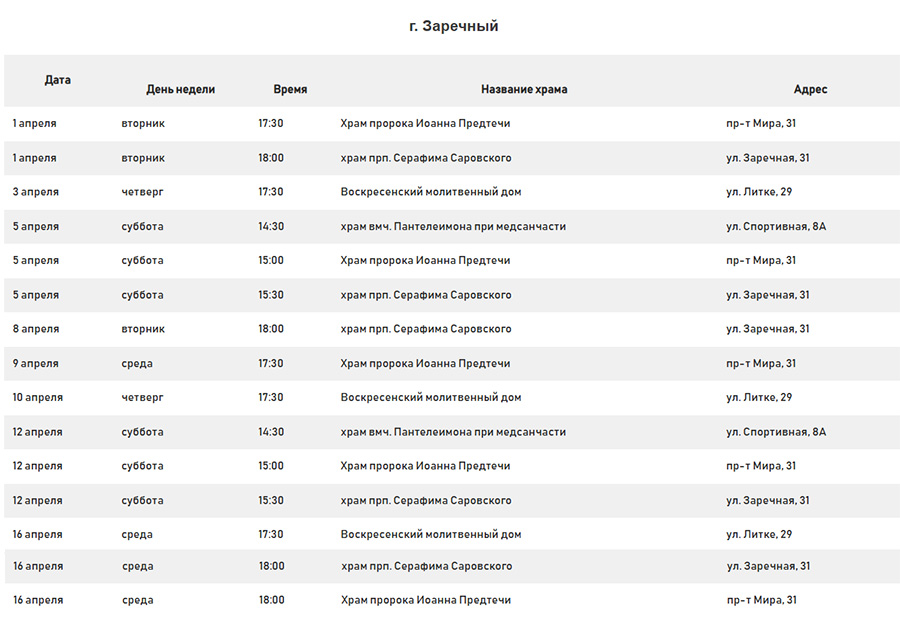The height and width of the screenshot is (618, 900).
Task: Click Пантелеимона temple name in the 12 апреля row
Action: click(453, 432)
